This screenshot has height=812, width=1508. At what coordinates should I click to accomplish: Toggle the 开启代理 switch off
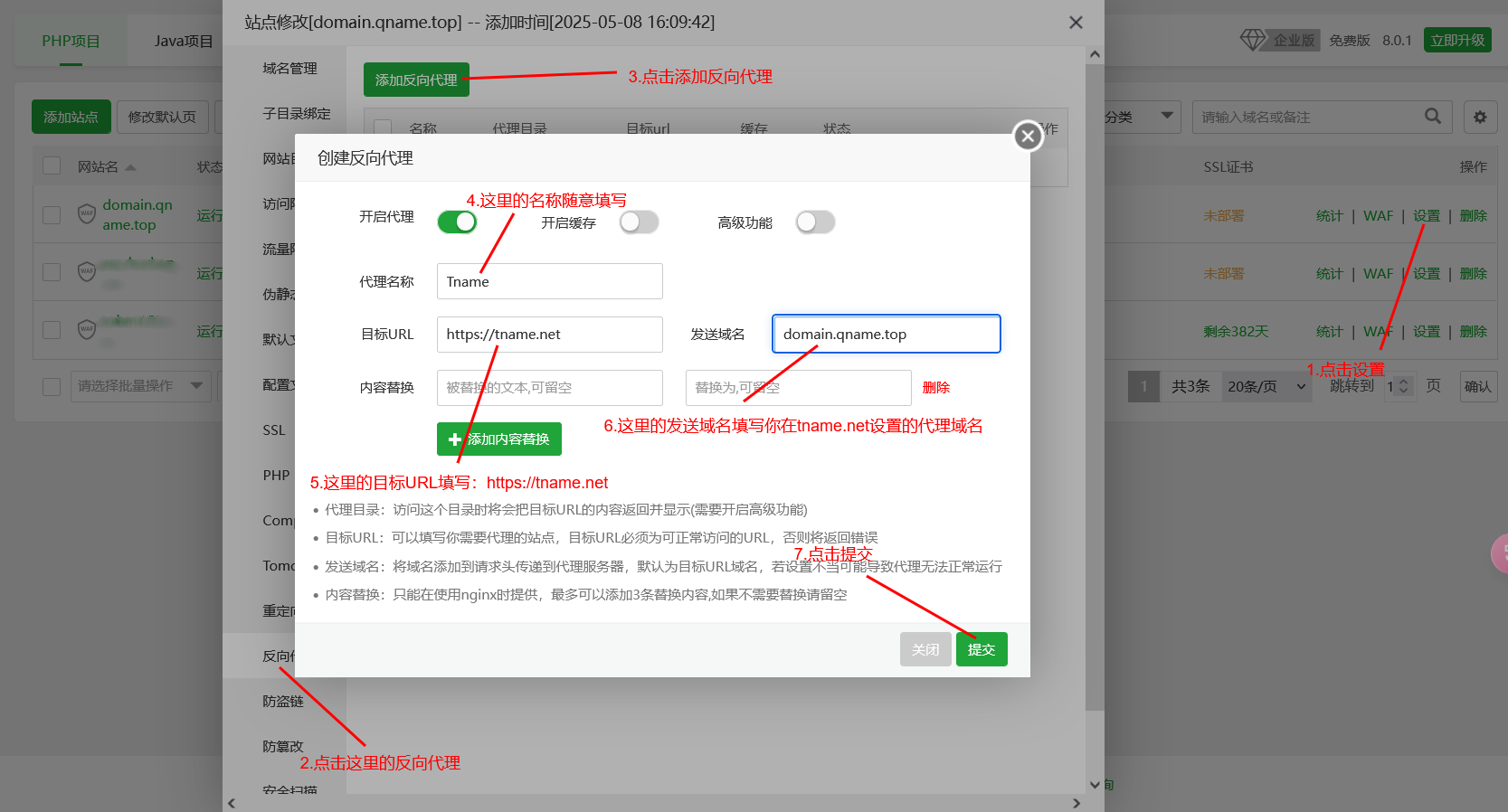[457, 222]
